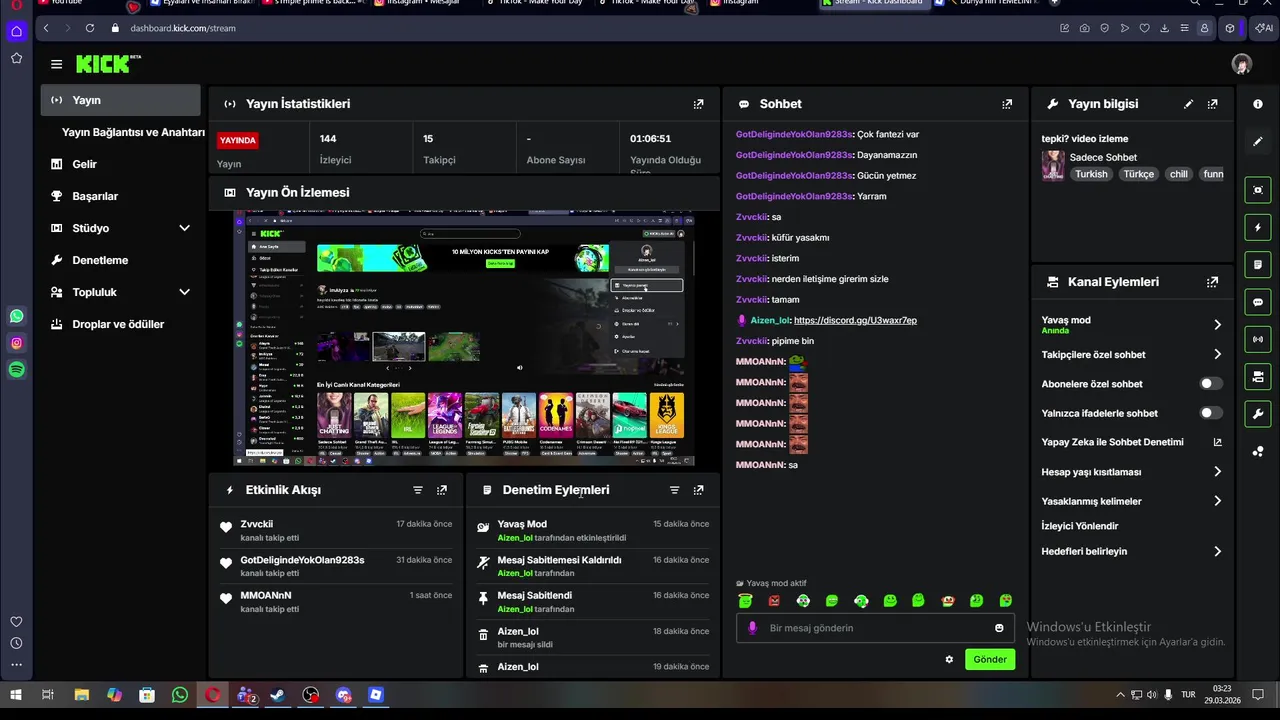Open Zvvckii in Etkinlik Akışı

[257, 524]
